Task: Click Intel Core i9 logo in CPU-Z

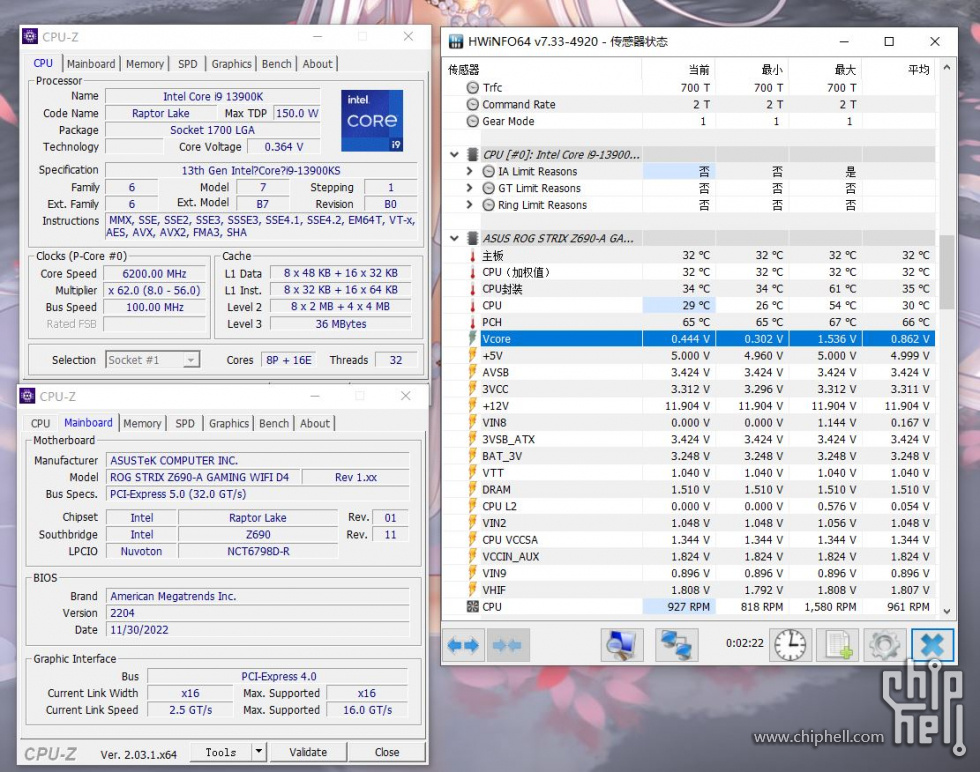Action: (x=372, y=121)
